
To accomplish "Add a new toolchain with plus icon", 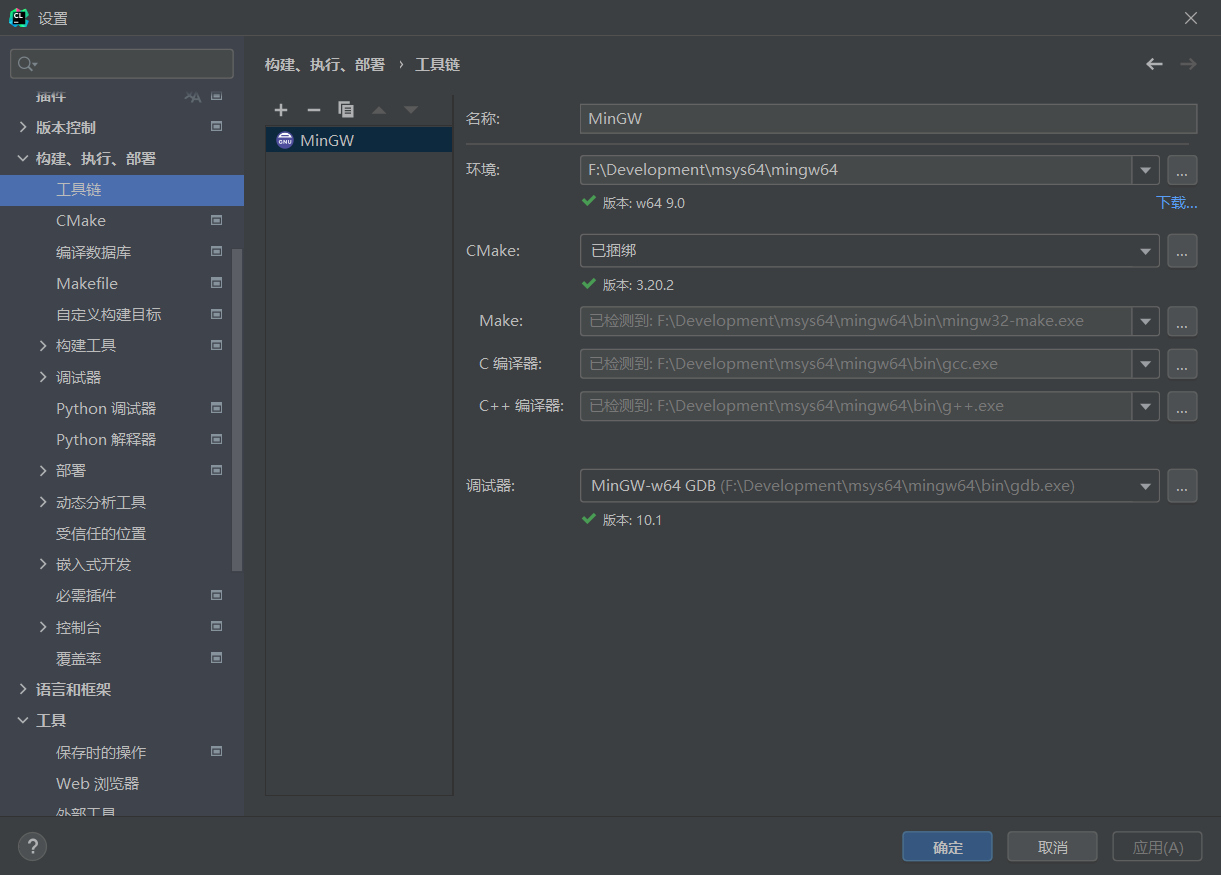I will point(281,110).
